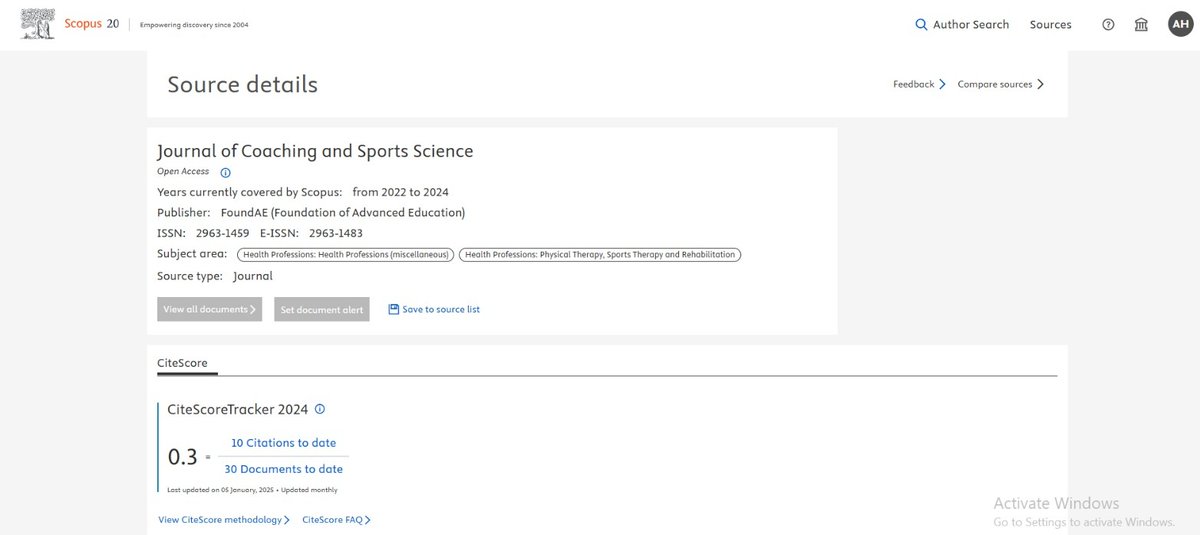
Task: Click the Journal of Coaching and Sports Science title
Action: (x=315, y=151)
